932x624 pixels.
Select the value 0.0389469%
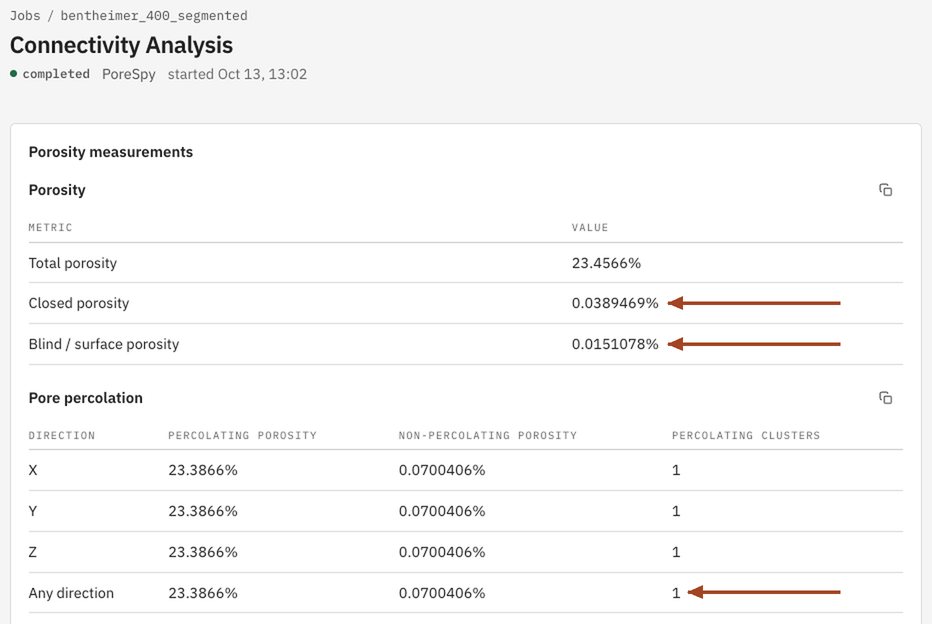615,303
